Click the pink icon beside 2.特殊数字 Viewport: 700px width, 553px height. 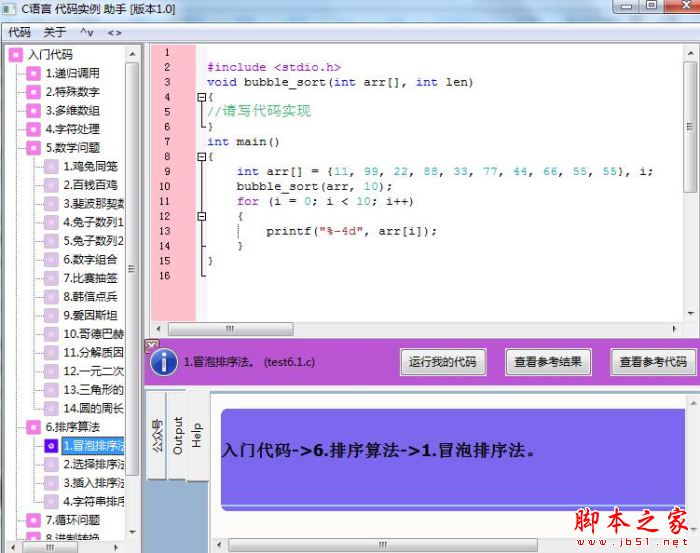[33, 92]
